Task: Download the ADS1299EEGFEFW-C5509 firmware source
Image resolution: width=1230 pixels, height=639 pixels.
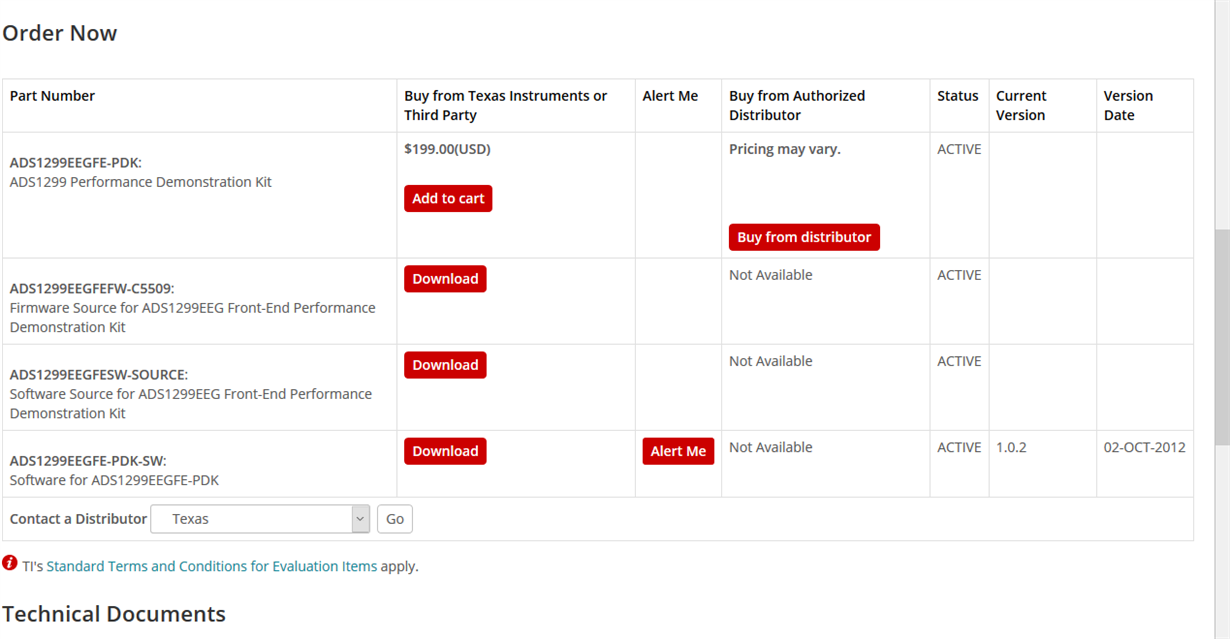Action: click(445, 279)
